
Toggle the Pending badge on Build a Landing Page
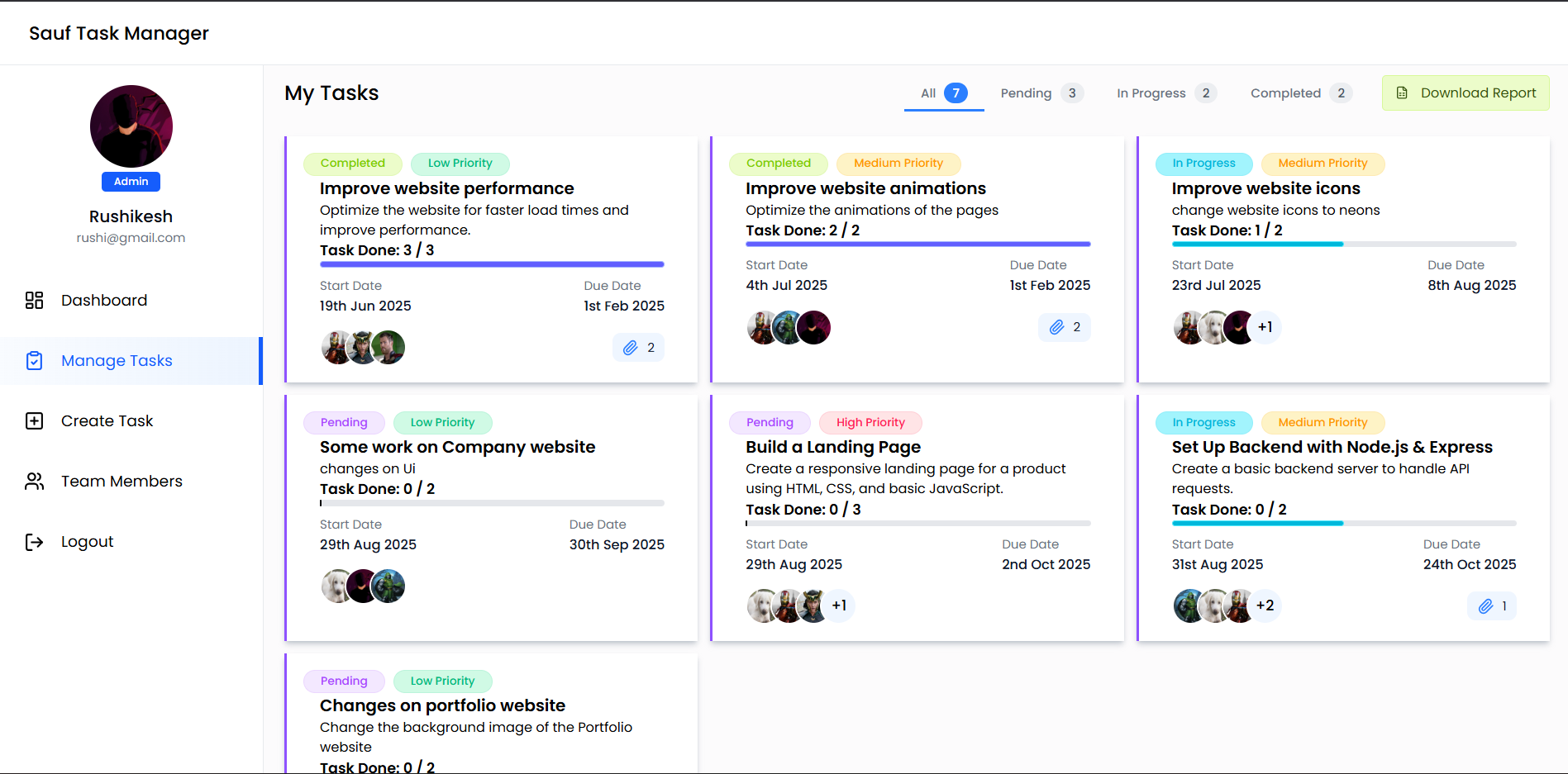[769, 422]
